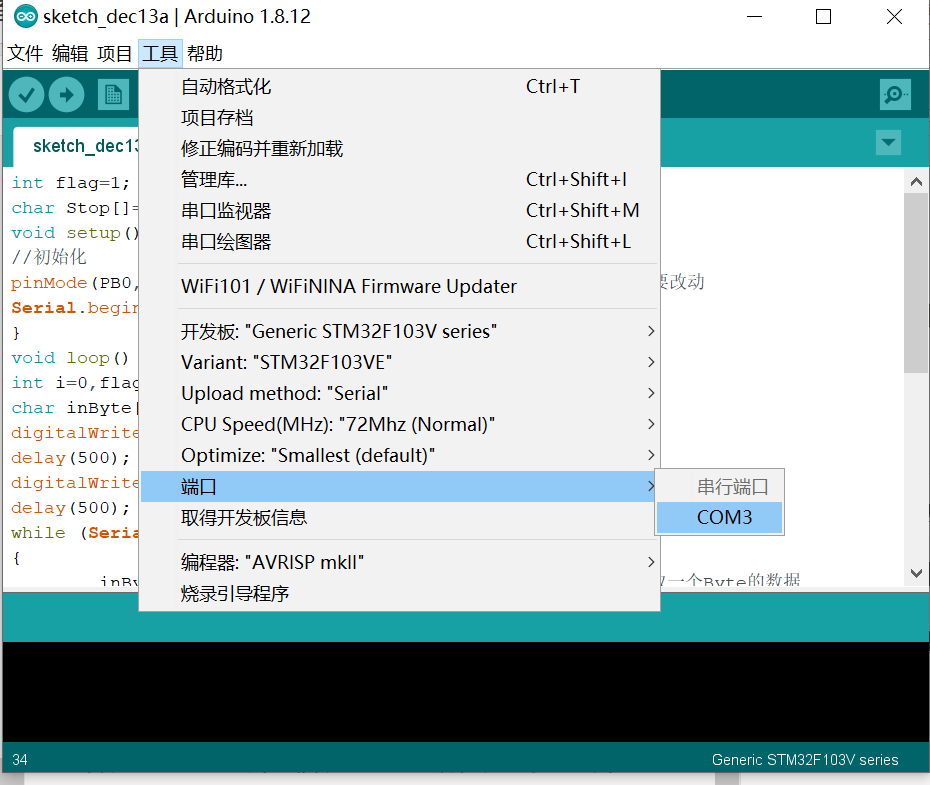Close the opened 工具 menu
The image size is (930, 785).
tap(160, 53)
